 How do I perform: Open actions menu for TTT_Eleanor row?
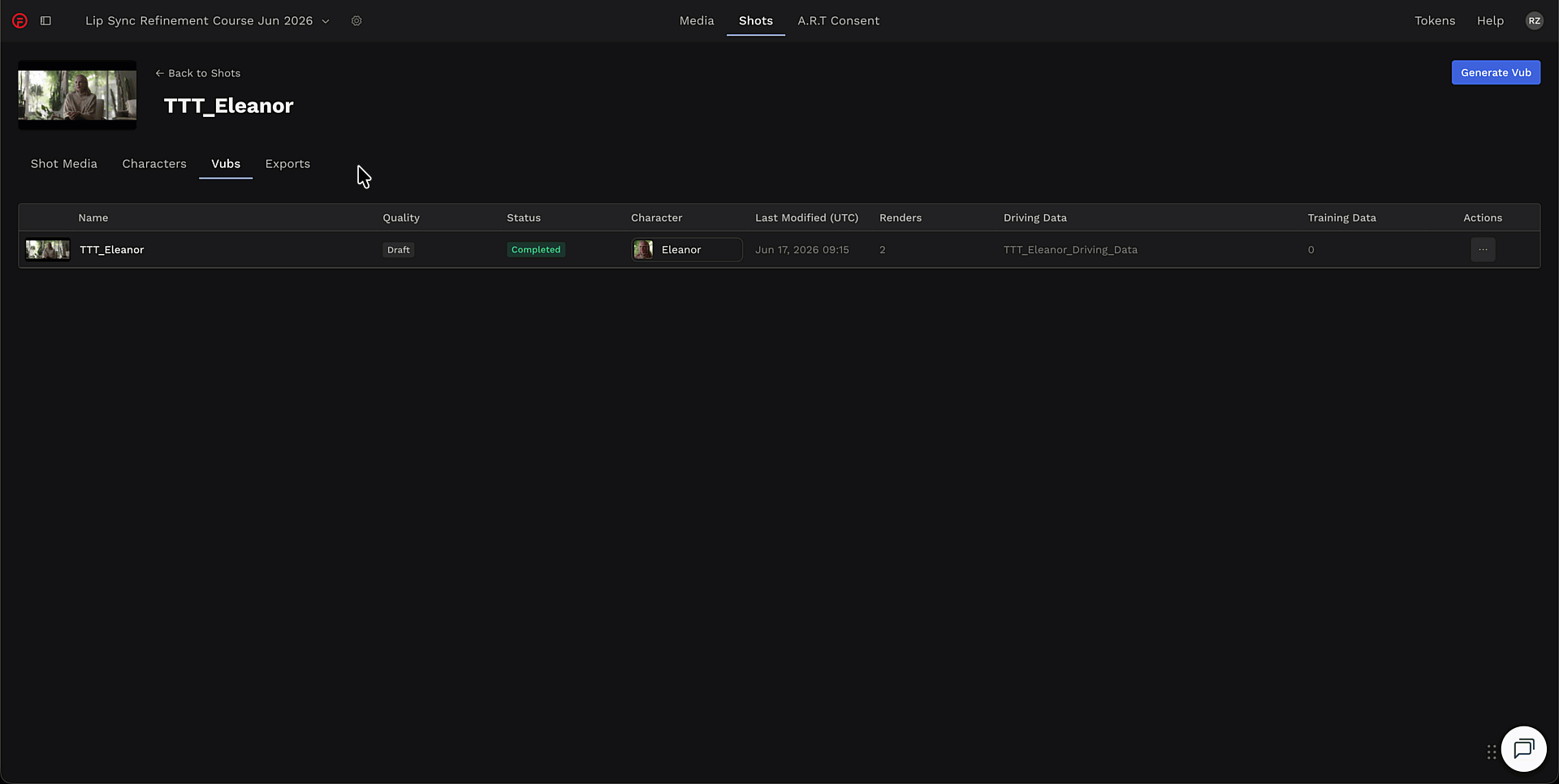[x=1483, y=250]
